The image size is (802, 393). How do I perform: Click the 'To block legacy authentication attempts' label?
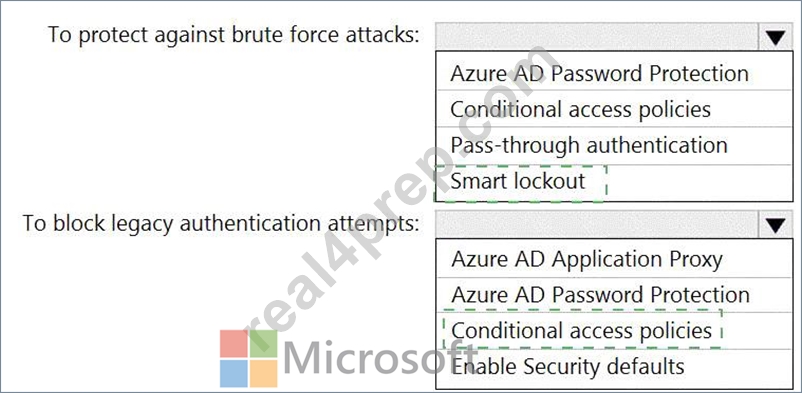221,224
